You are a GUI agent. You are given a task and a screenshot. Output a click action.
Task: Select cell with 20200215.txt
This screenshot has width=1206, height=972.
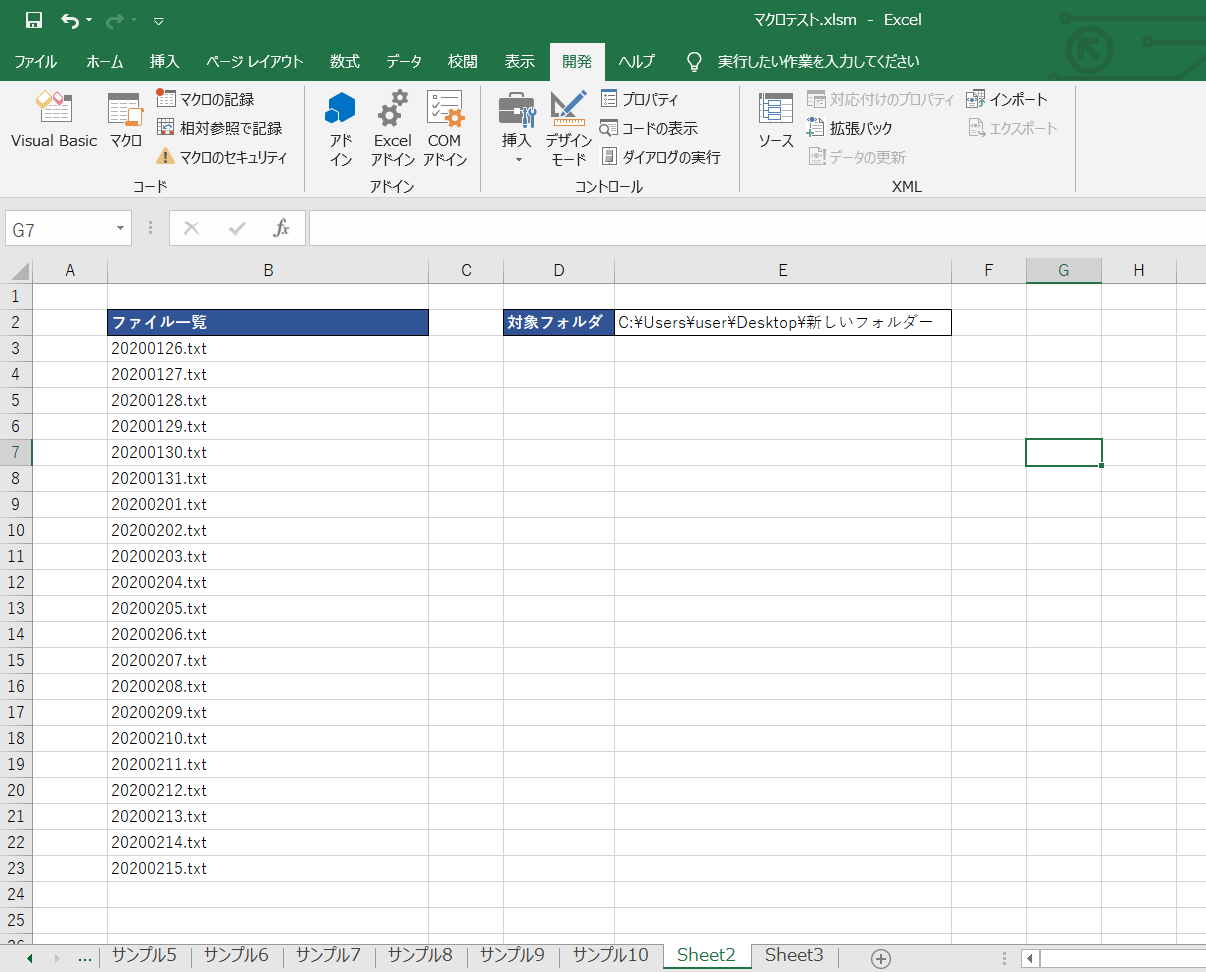[268, 868]
